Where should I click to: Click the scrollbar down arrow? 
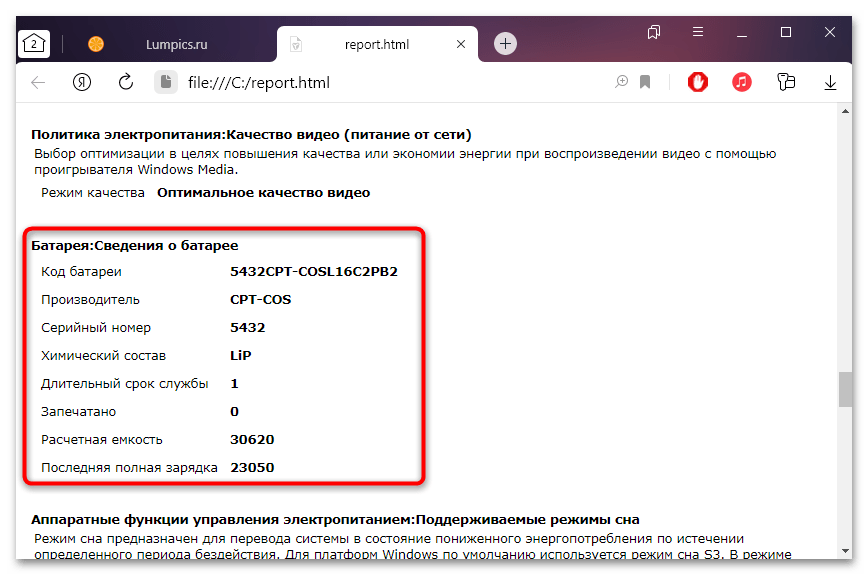(x=845, y=551)
